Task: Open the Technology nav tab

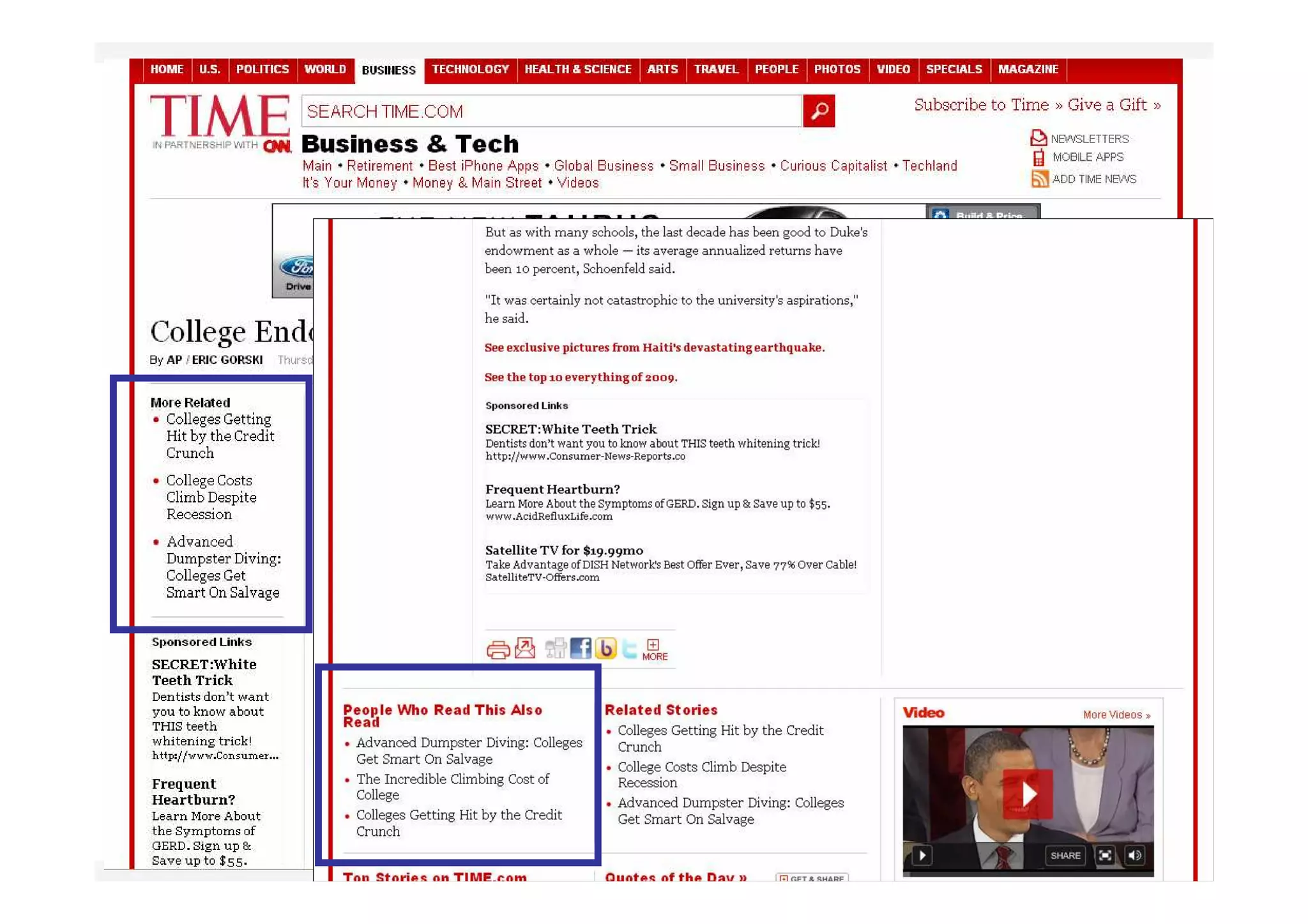Action: click(x=470, y=69)
